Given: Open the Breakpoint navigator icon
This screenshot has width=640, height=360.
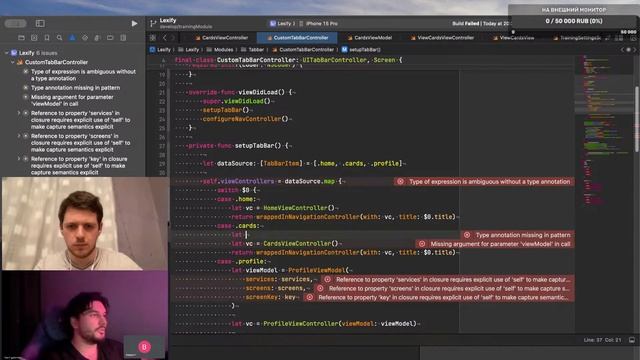Looking at the screenshot, I should (110, 38).
